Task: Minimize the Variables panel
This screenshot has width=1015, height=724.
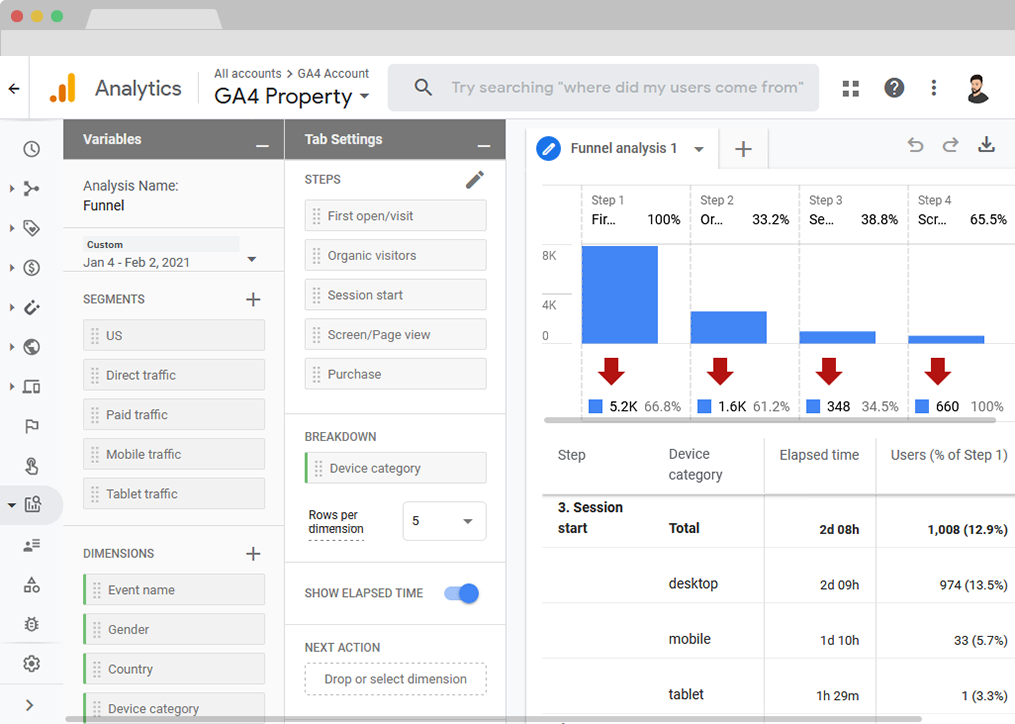Action: pyautogui.click(x=262, y=145)
